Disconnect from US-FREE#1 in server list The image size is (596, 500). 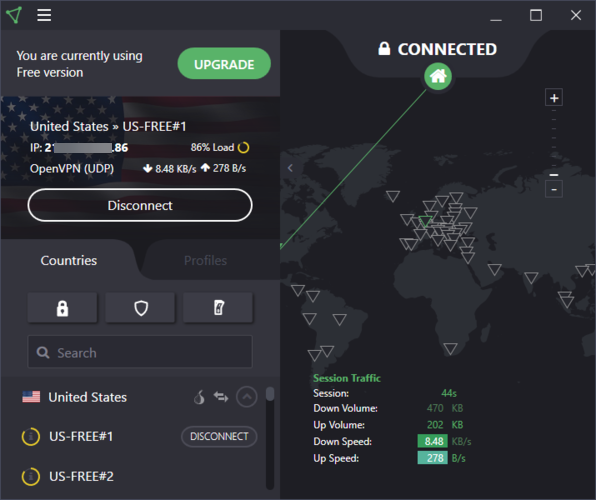(219, 437)
